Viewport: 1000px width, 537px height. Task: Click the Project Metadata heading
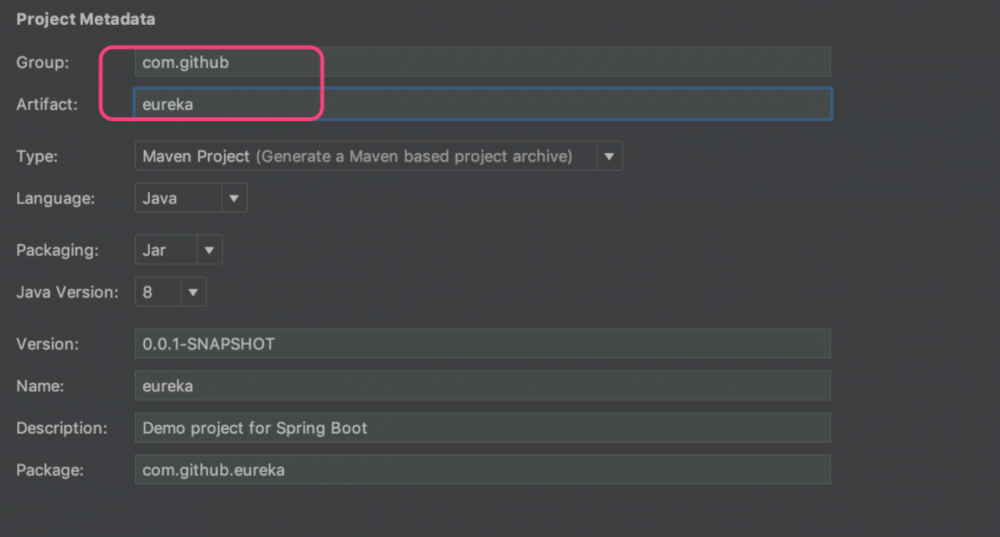click(x=86, y=19)
